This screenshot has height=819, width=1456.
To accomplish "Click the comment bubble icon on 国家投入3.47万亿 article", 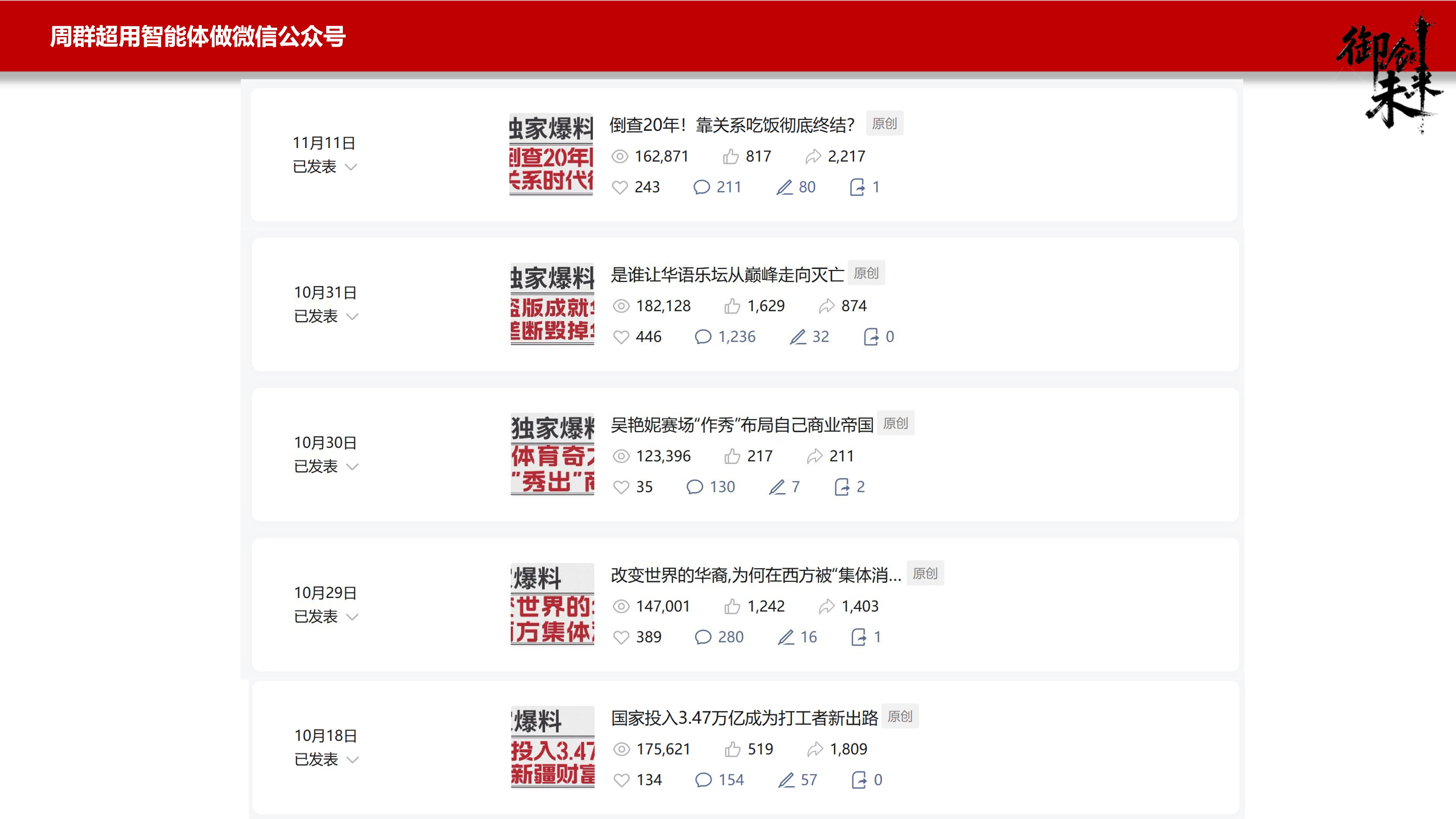I will point(704,780).
